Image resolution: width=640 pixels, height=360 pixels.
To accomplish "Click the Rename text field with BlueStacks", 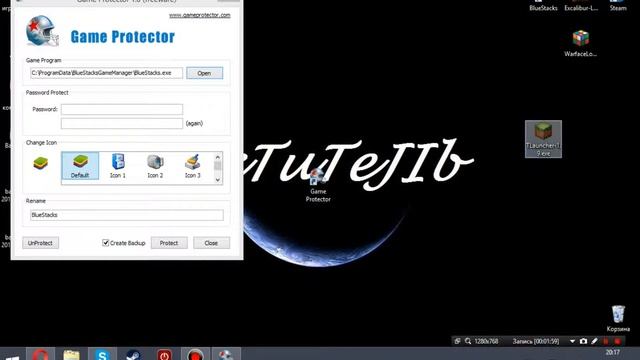I will [x=127, y=215].
